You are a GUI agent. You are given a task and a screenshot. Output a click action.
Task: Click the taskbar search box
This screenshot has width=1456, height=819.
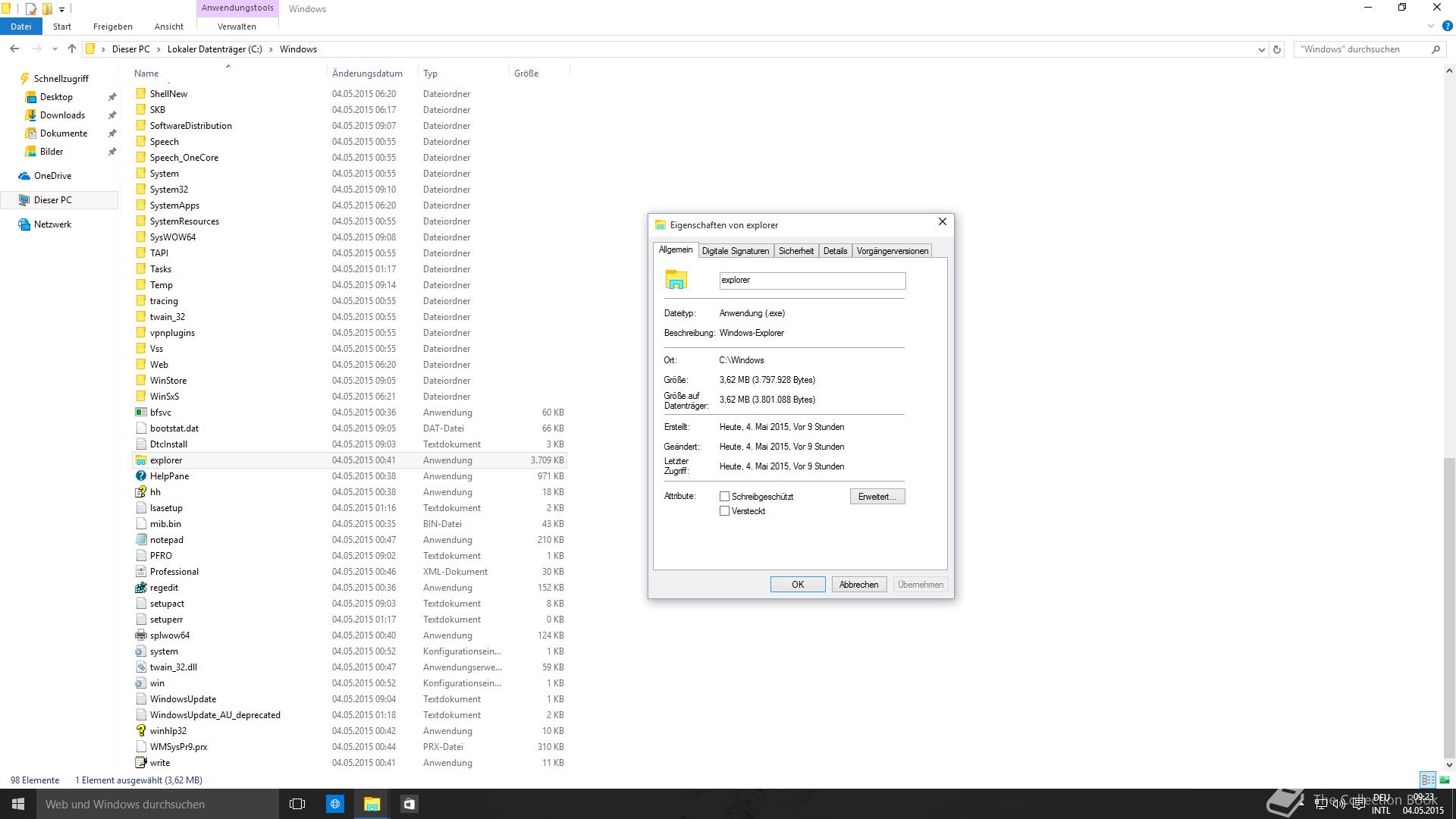(158, 804)
